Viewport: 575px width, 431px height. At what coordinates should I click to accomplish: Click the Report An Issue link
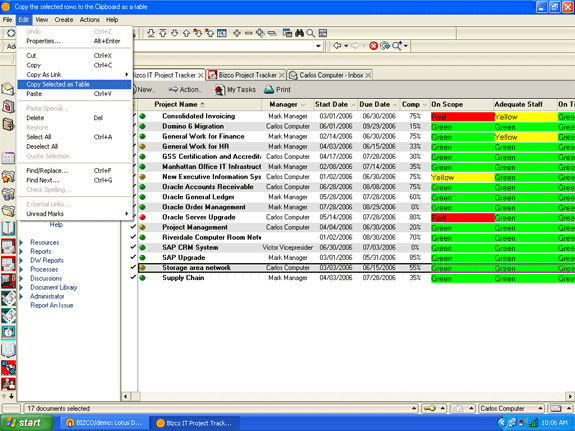52,305
